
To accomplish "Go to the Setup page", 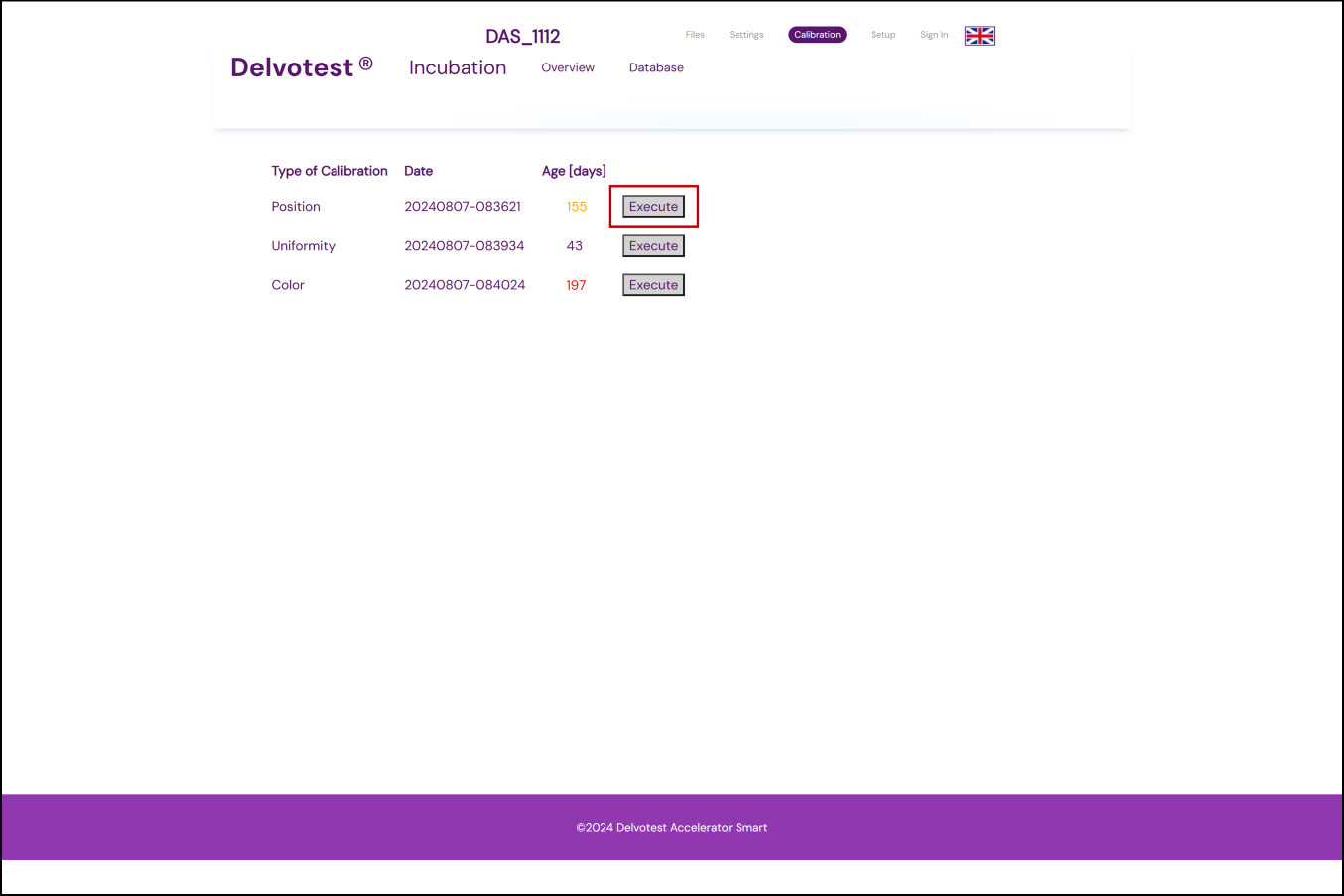I will tap(882, 35).
